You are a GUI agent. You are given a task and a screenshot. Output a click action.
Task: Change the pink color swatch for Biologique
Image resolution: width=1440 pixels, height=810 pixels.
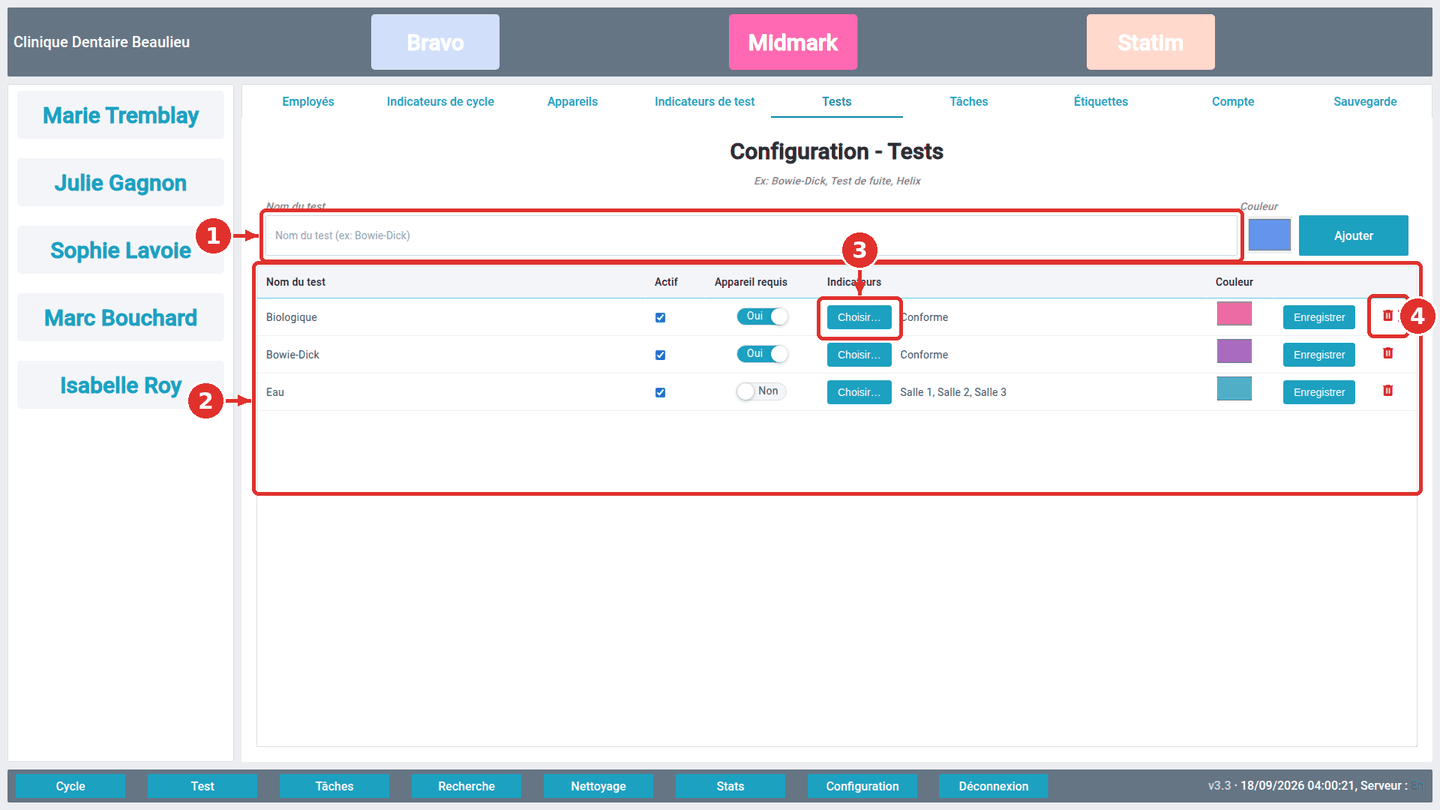[1234, 314]
